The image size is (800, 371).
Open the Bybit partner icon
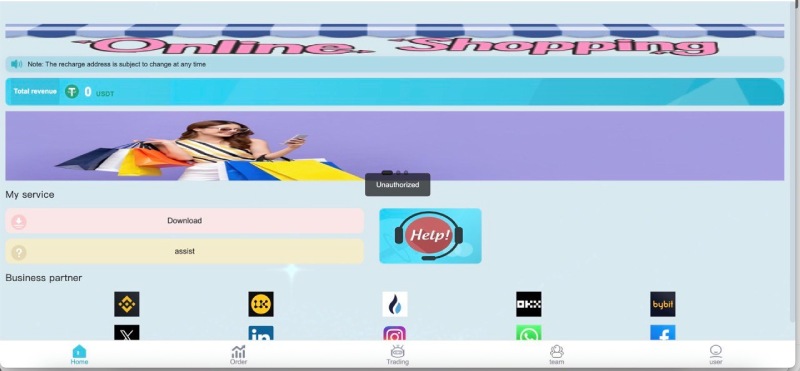point(663,304)
